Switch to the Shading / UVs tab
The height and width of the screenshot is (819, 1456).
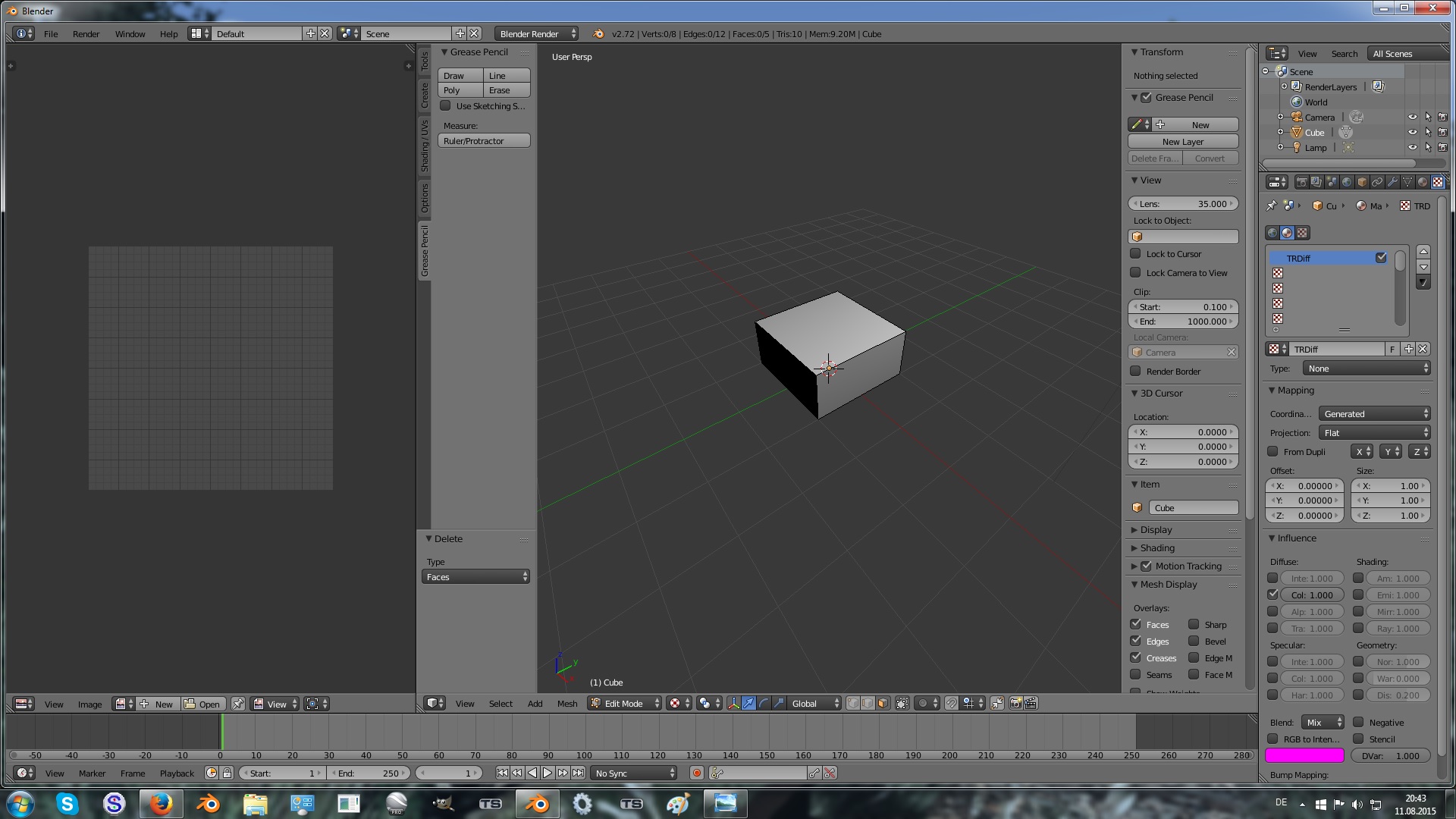[425, 146]
